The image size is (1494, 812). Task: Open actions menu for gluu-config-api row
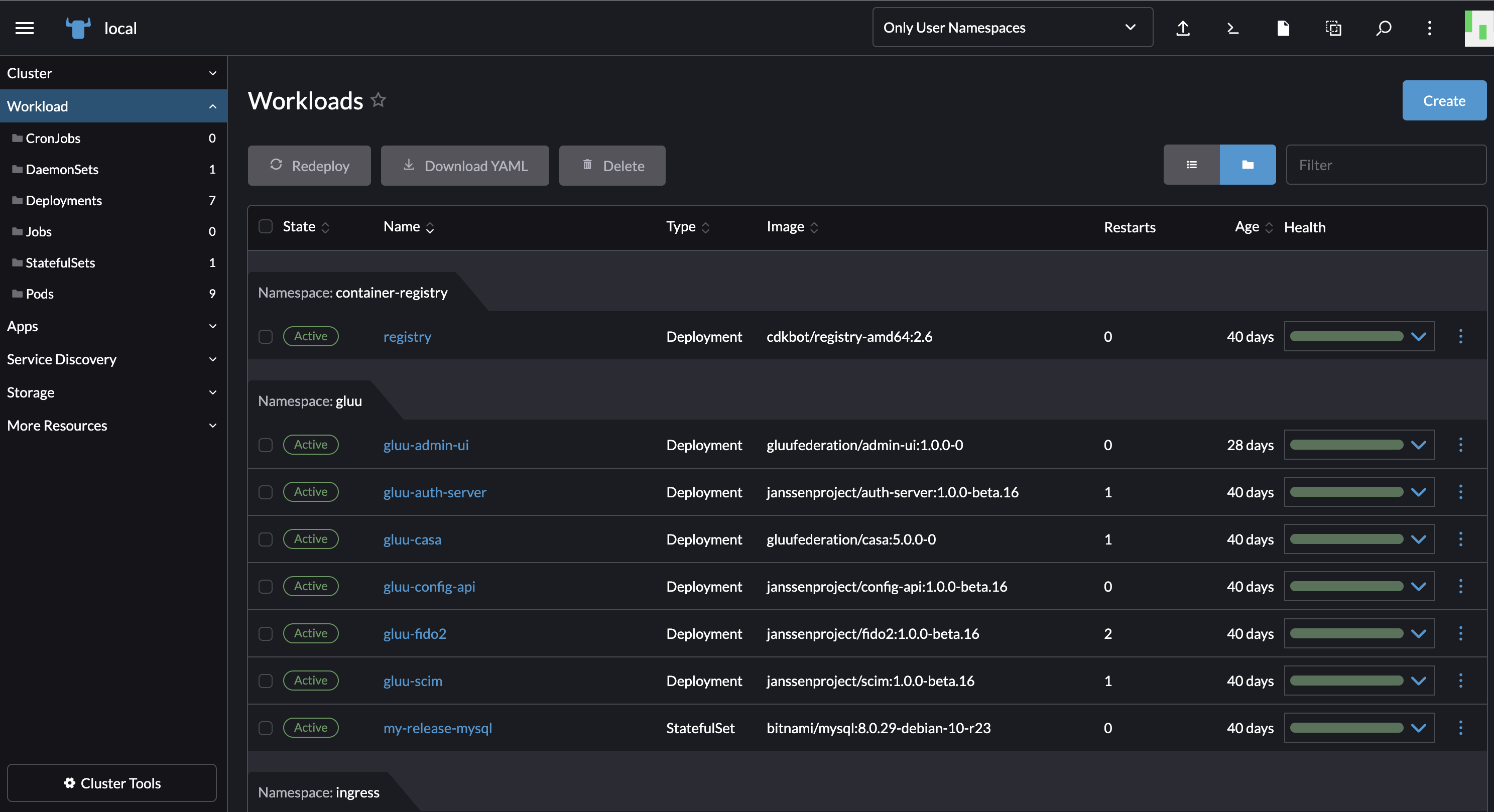pyautogui.click(x=1460, y=586)
